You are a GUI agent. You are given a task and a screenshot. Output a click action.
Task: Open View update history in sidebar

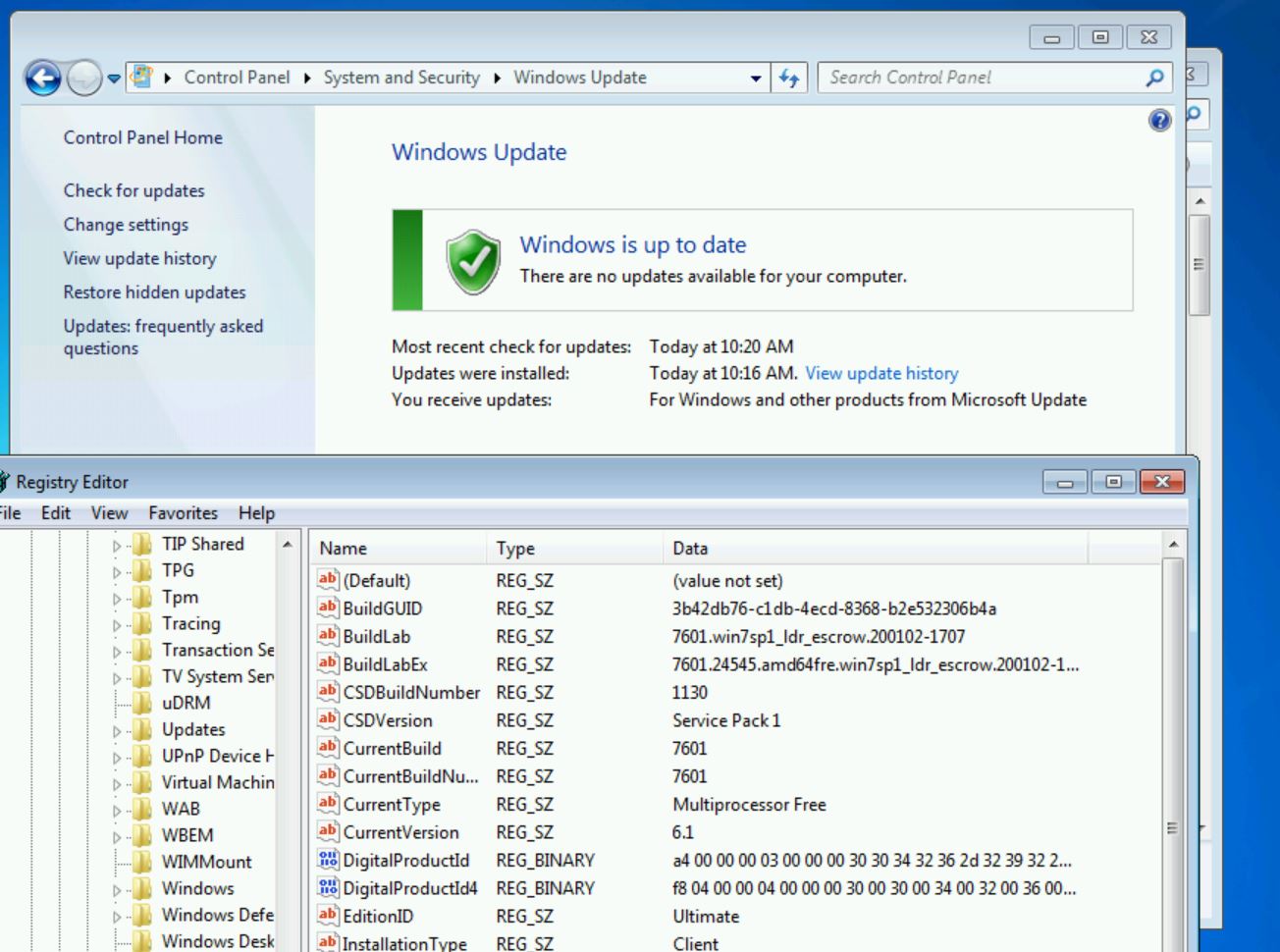(x=139, y=258)
